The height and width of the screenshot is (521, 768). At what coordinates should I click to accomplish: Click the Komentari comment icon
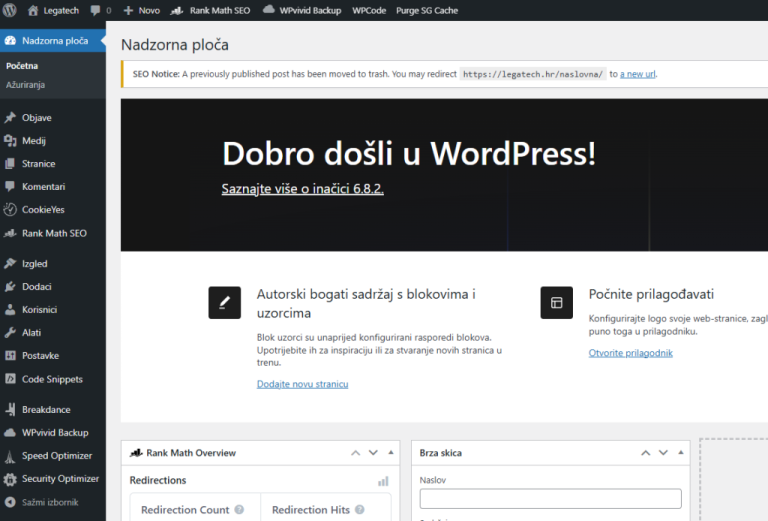(10, 186)
